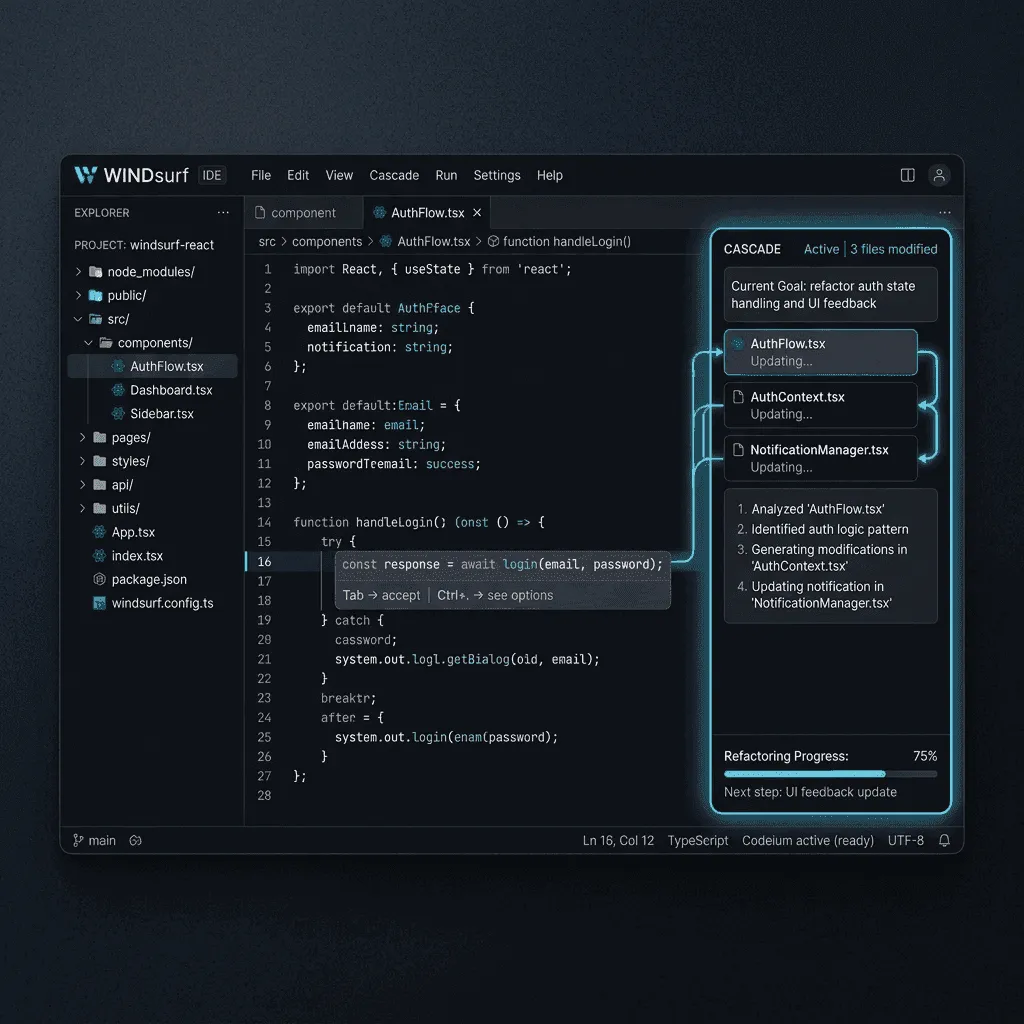Select the NotificationManager.tsx Cascade file card

820,458
